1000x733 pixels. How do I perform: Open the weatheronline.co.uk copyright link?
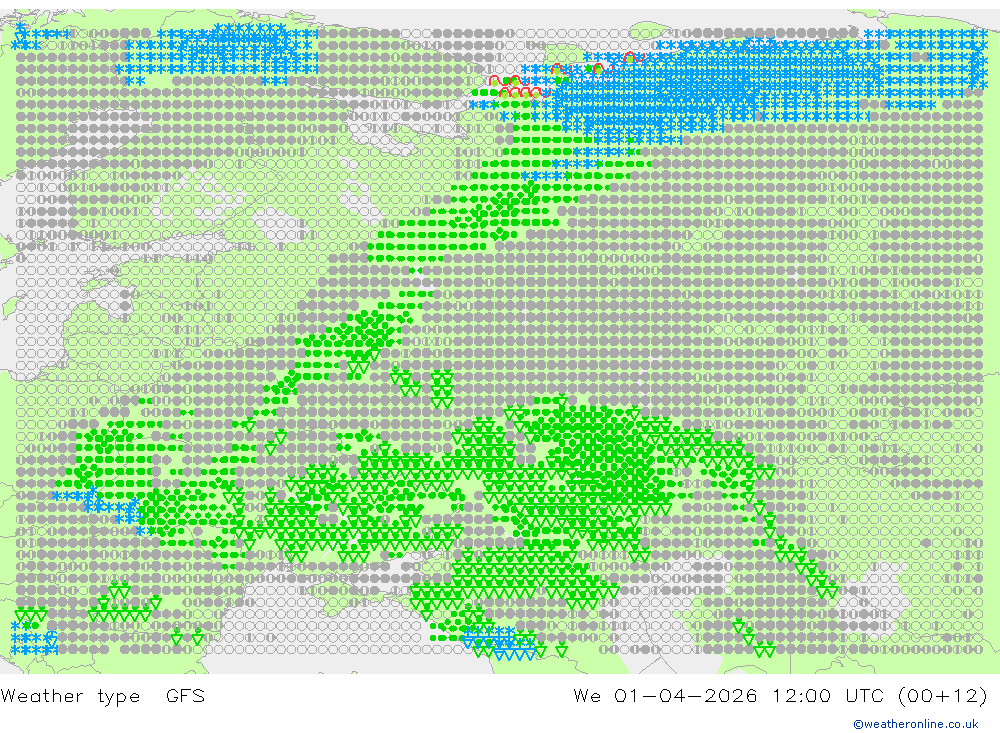click(x=916, y=724)
